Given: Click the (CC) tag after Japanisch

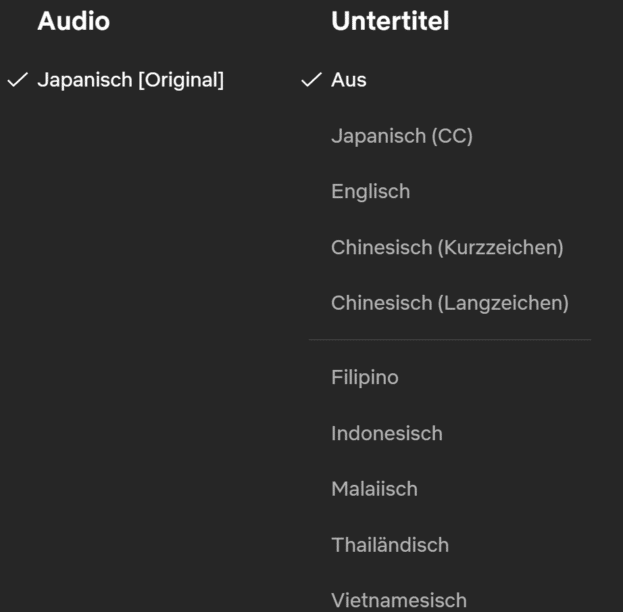Looking at the screenshot, I should [x=452, y=136].
